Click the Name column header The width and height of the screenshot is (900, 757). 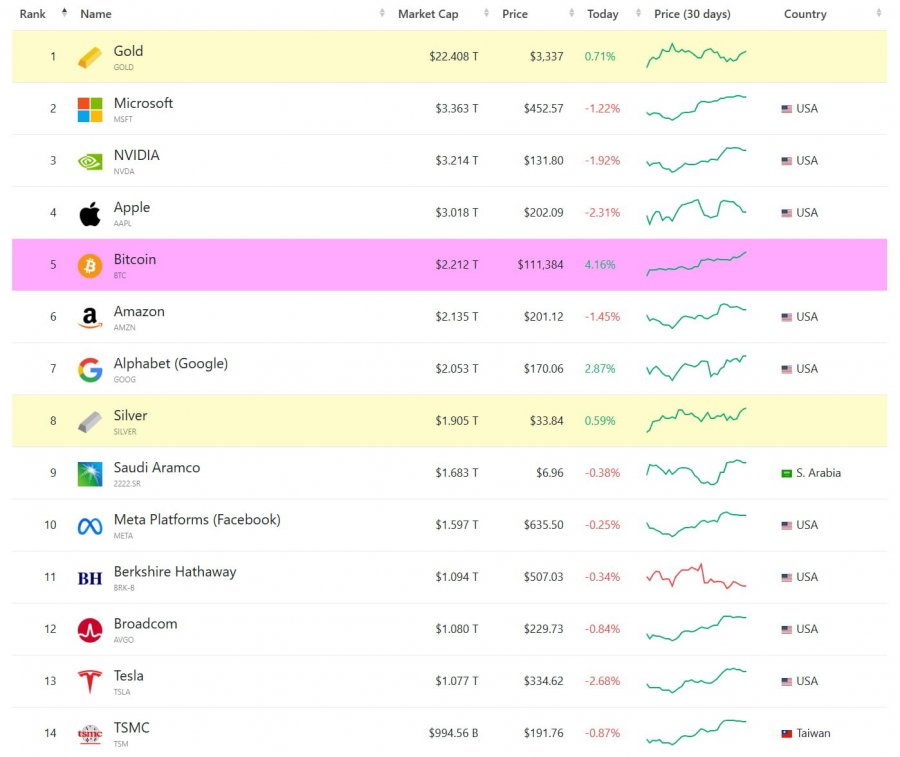[96, 14]
